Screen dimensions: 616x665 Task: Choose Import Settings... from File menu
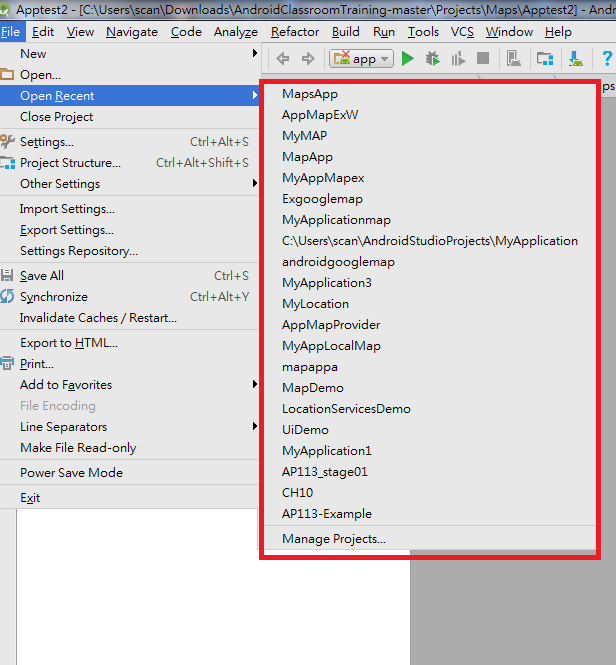(x=129, y=209)
